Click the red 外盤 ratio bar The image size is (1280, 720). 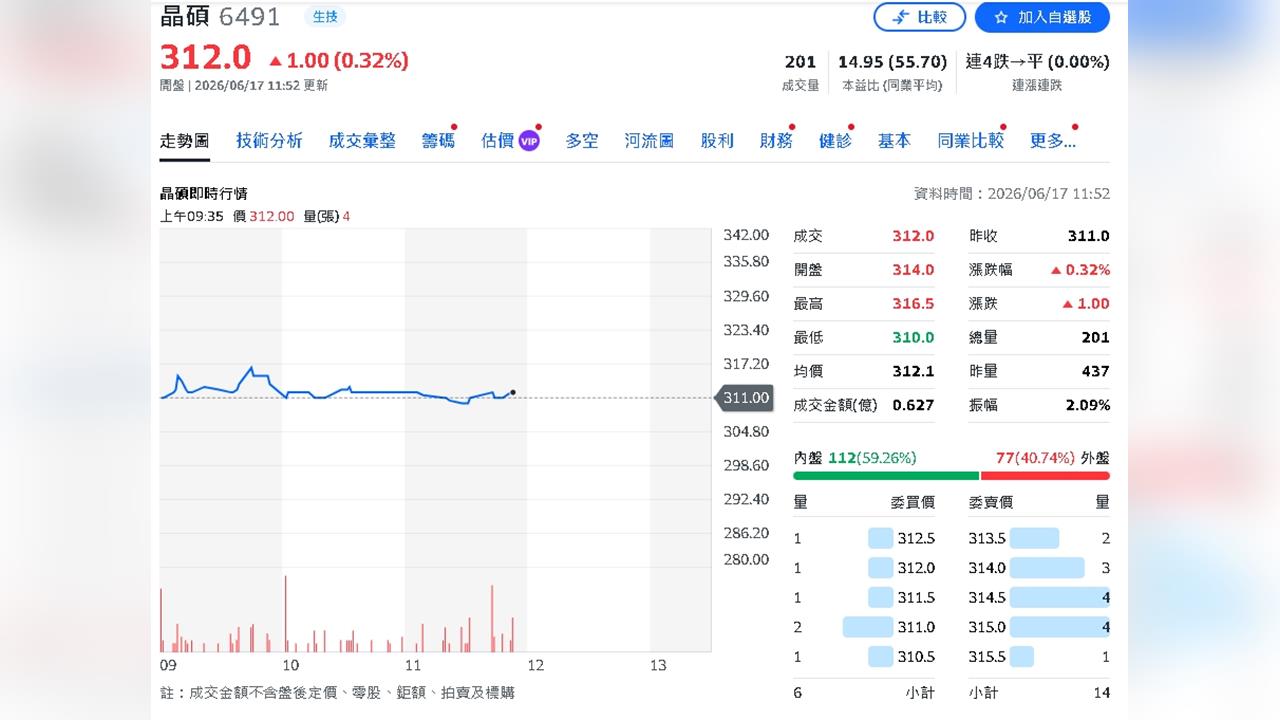[x=1045, y=476]
